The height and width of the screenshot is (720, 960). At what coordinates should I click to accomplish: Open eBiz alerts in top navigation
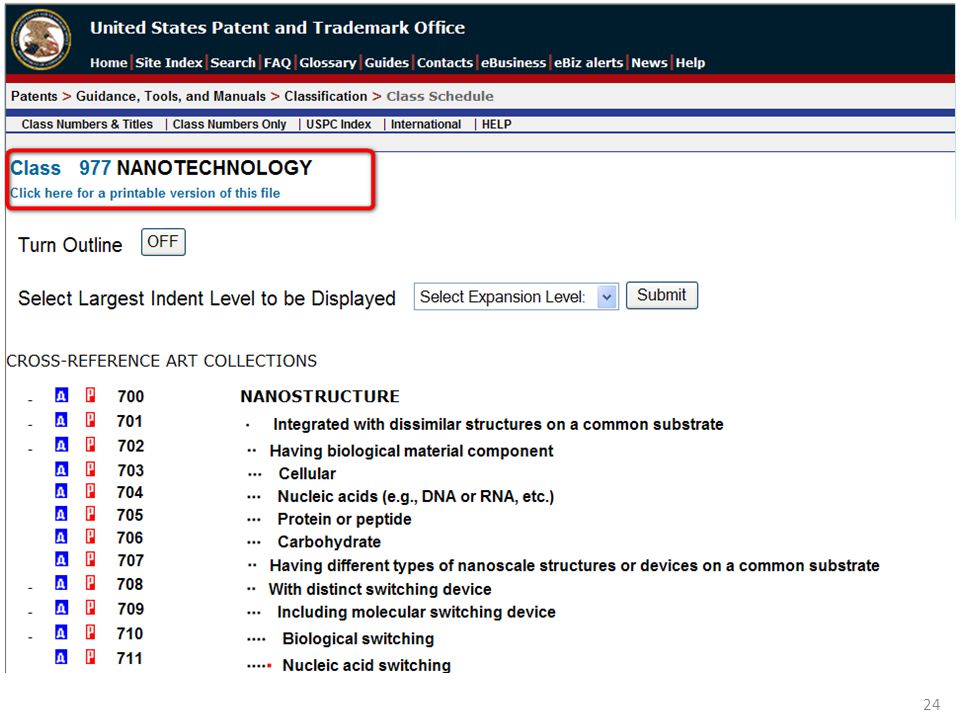click(588, 62)
